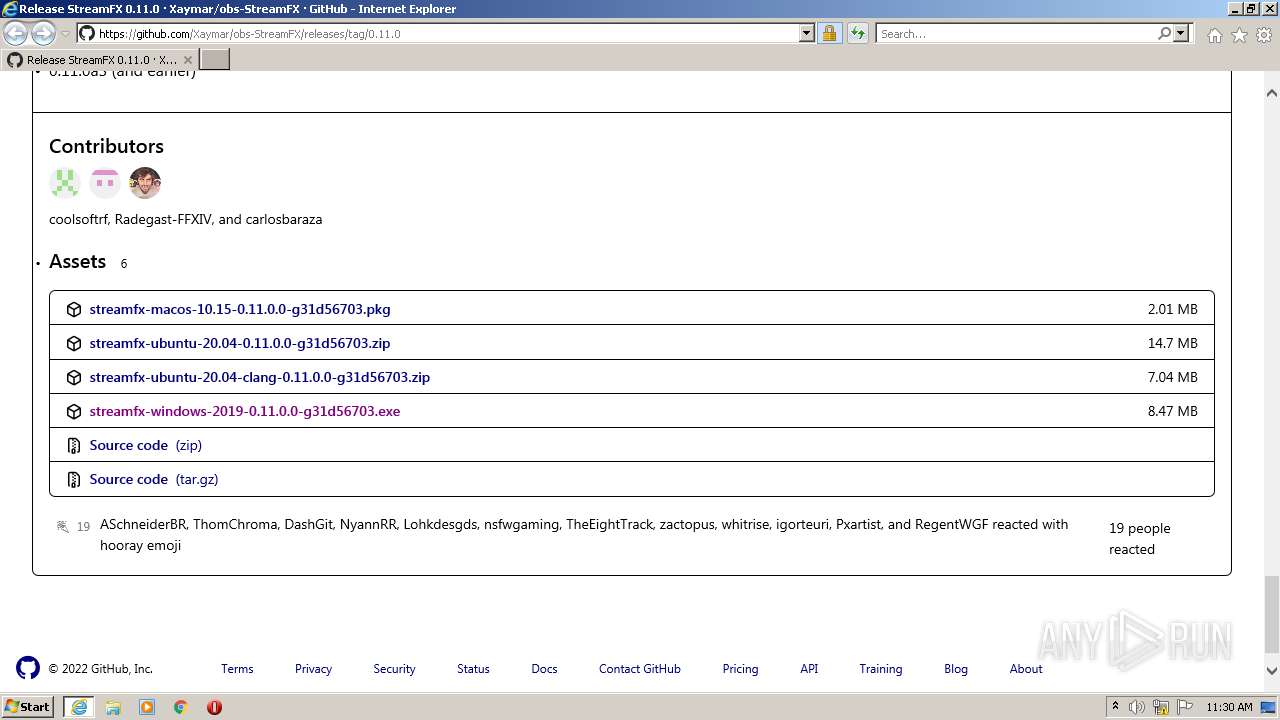
Task: Click zip file icon beside Source code (zip)
Action: (73, 445)
